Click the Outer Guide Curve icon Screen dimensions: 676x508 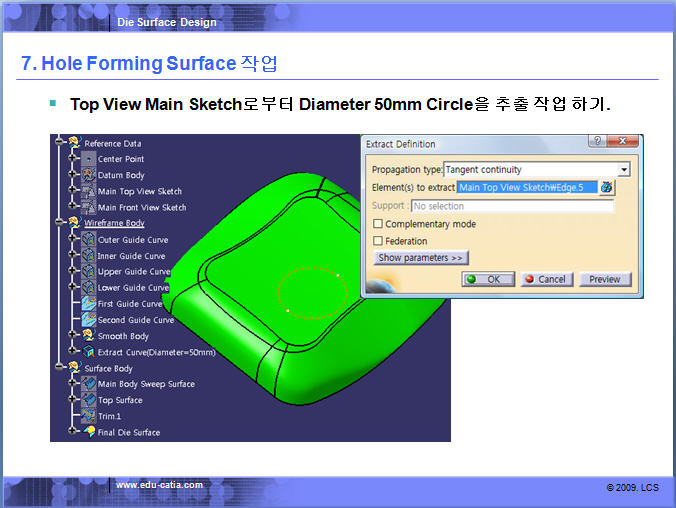(88, 240)
